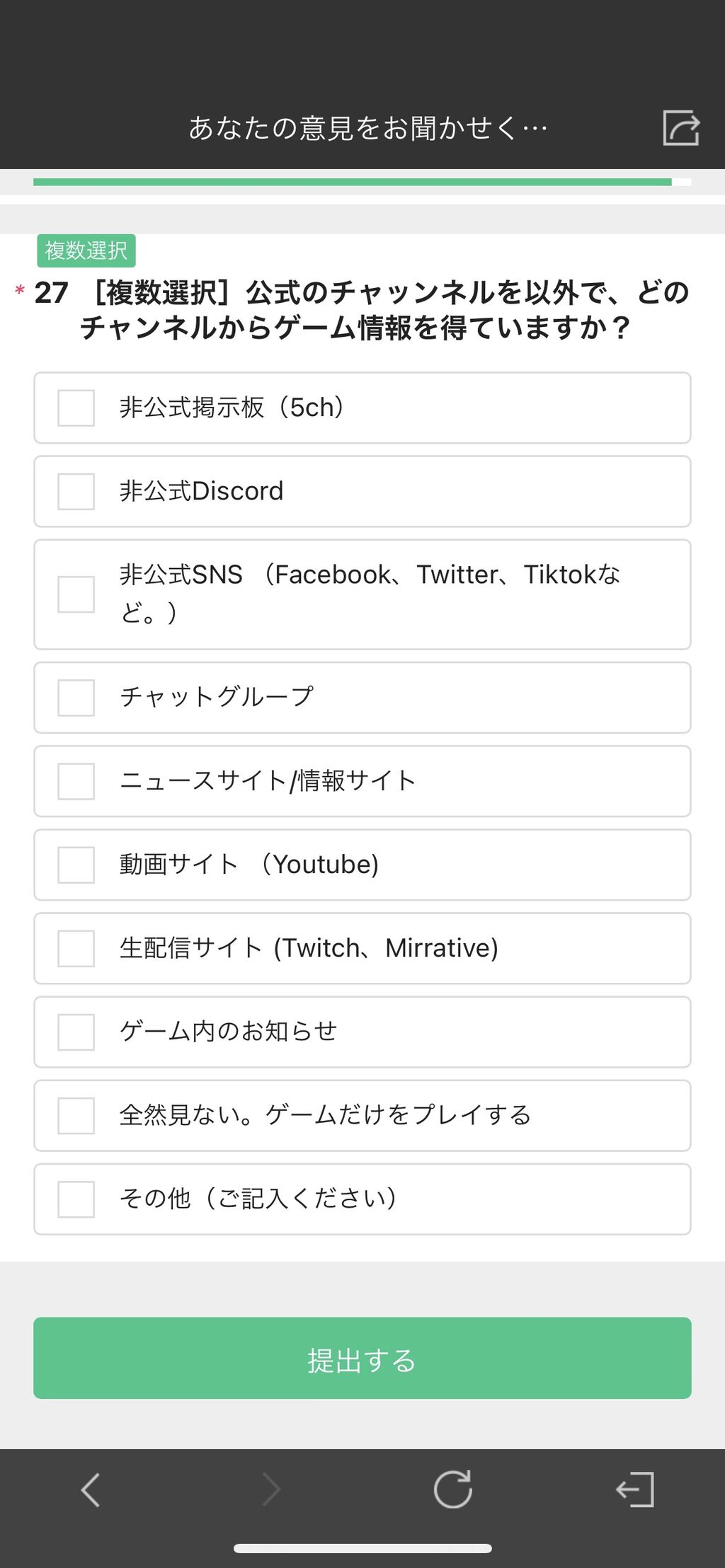
Task: Select 動画サイト（Youtube) checkbox
Action: 76,865
